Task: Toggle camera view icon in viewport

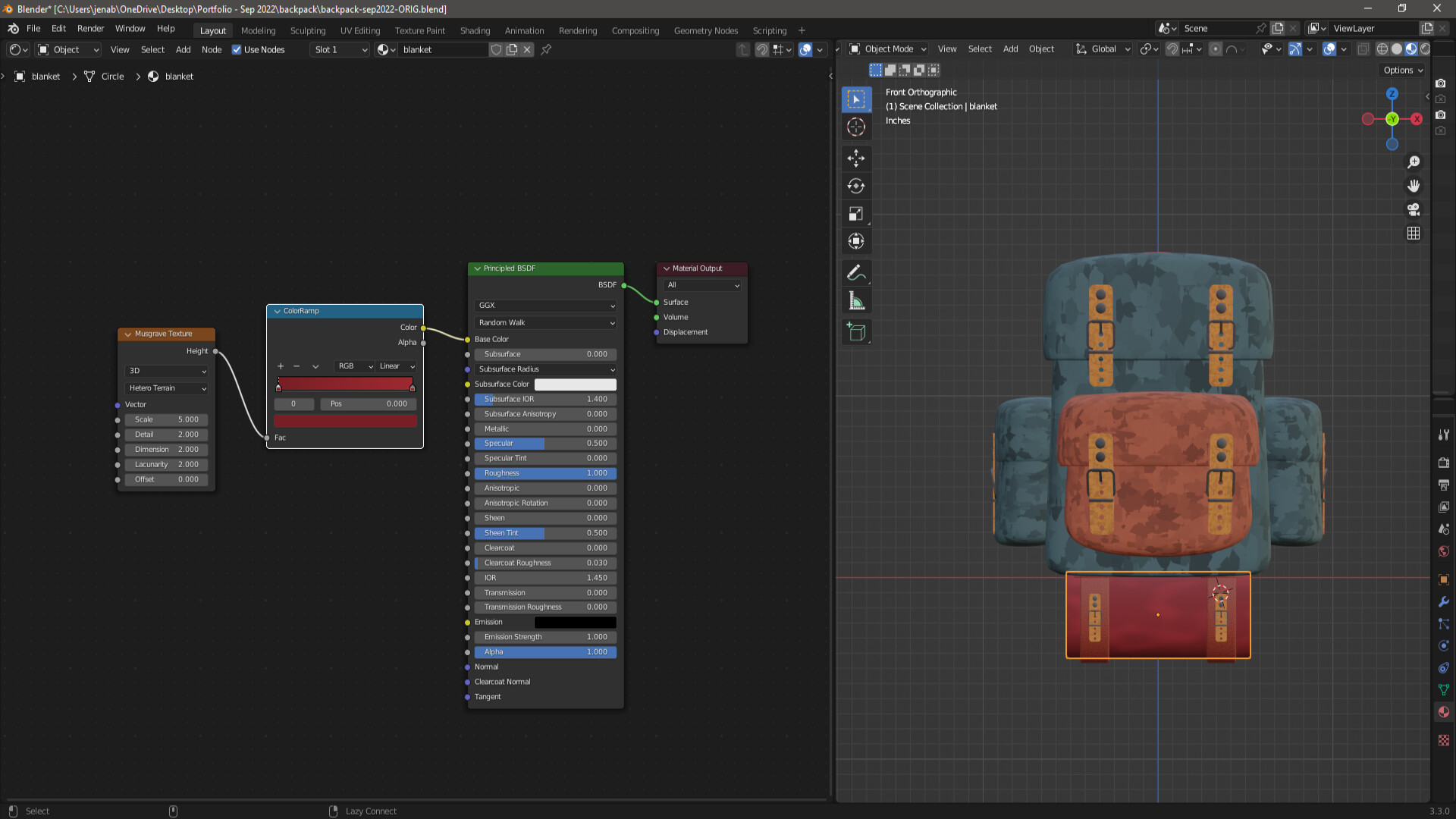Action: (1414, 210)
